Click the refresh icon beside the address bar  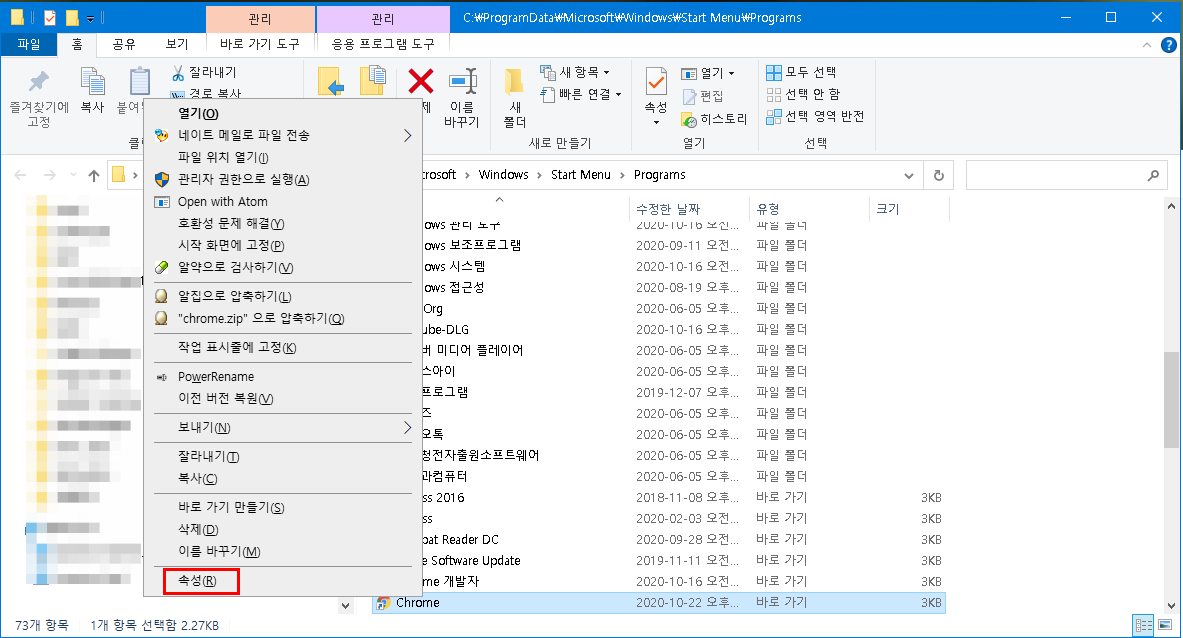coord(938,174)
